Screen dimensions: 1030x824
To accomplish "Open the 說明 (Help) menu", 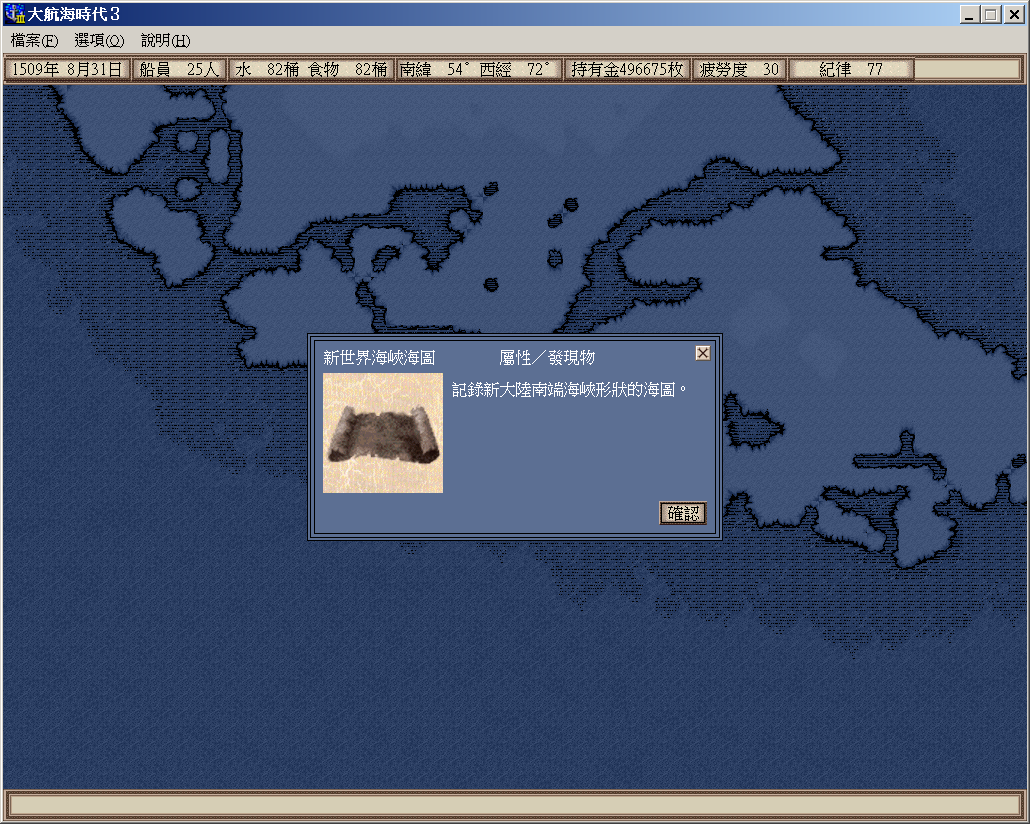I will [165, 41].
